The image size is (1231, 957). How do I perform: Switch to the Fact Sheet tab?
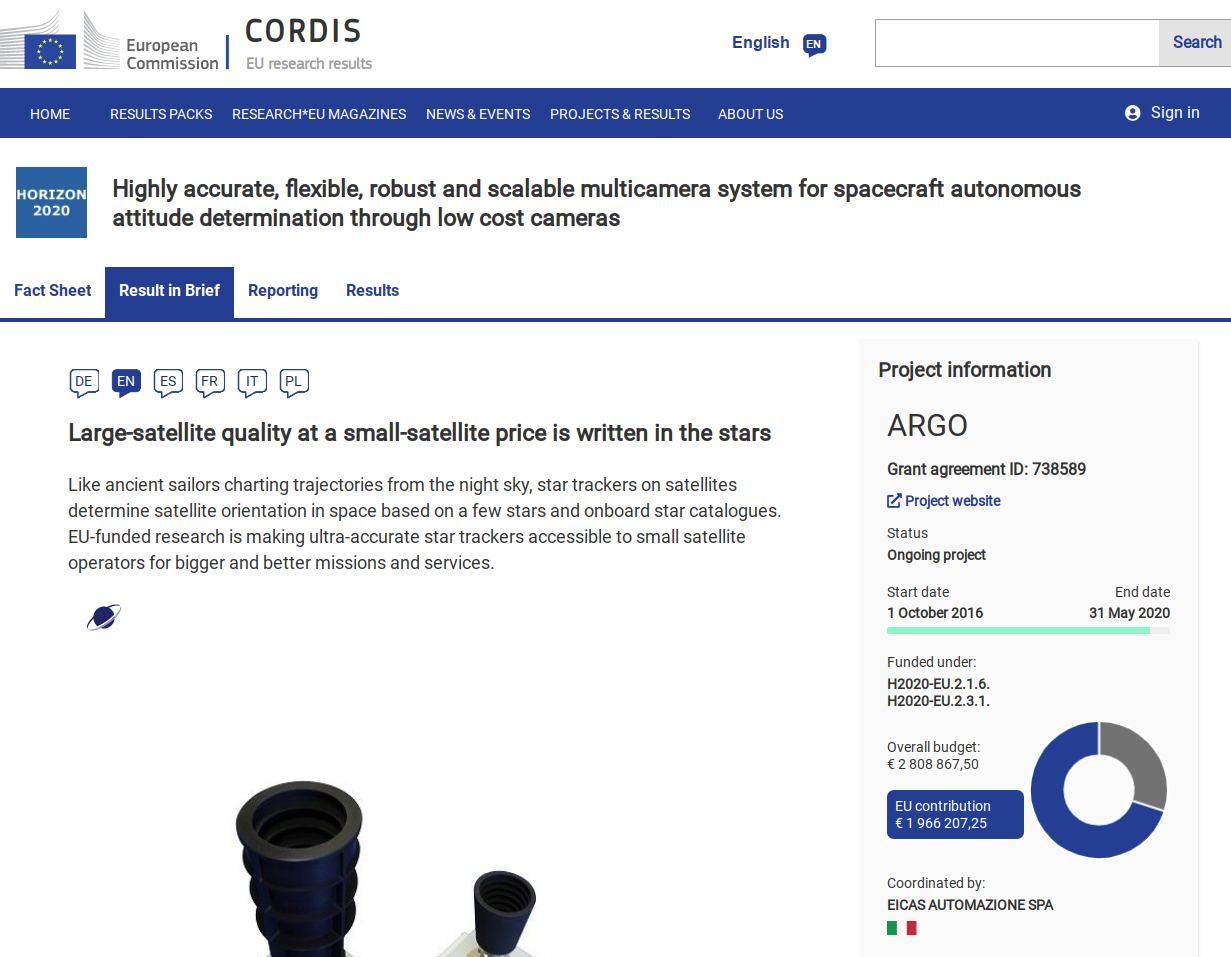pos(52,291)
